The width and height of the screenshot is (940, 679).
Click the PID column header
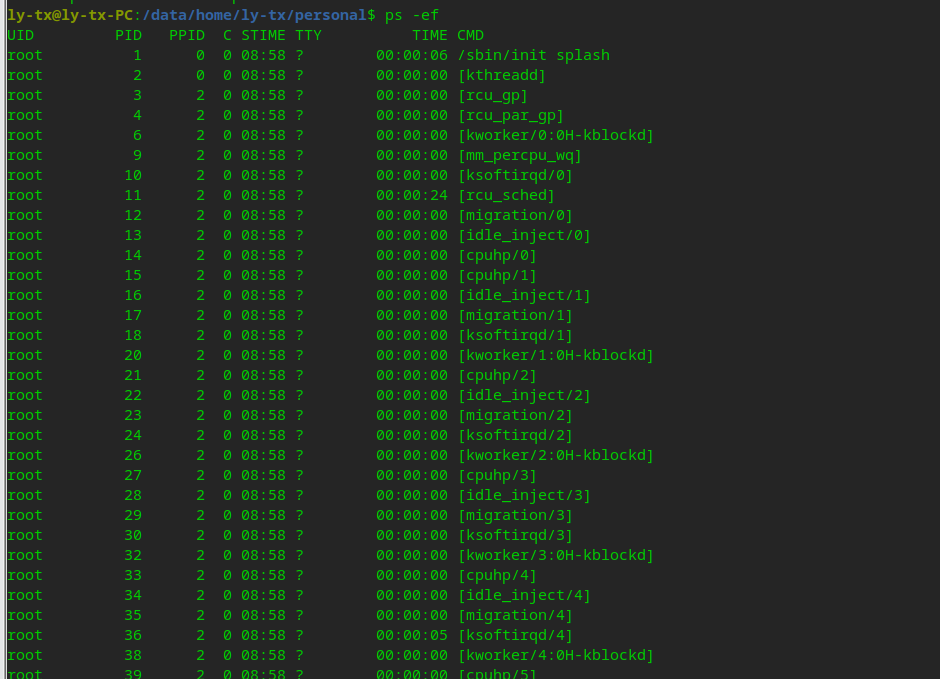(128, 35)
